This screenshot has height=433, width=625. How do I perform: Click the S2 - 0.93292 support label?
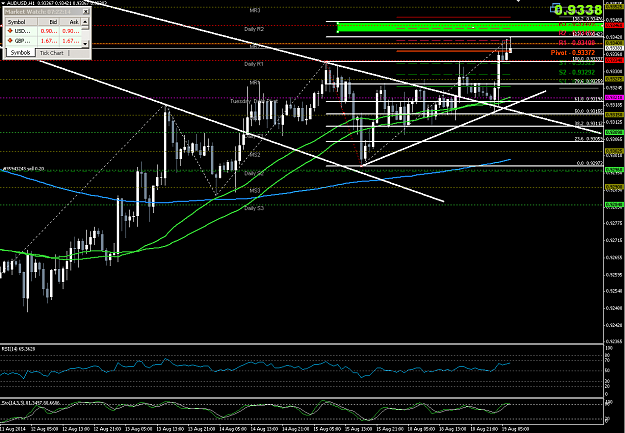pos(577,73)
